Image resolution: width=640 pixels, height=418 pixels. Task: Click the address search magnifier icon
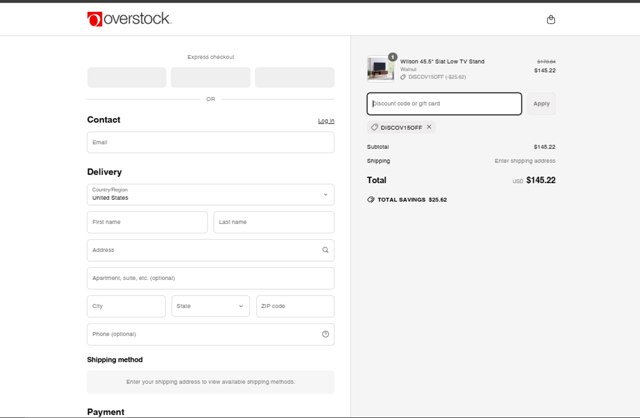325,250
